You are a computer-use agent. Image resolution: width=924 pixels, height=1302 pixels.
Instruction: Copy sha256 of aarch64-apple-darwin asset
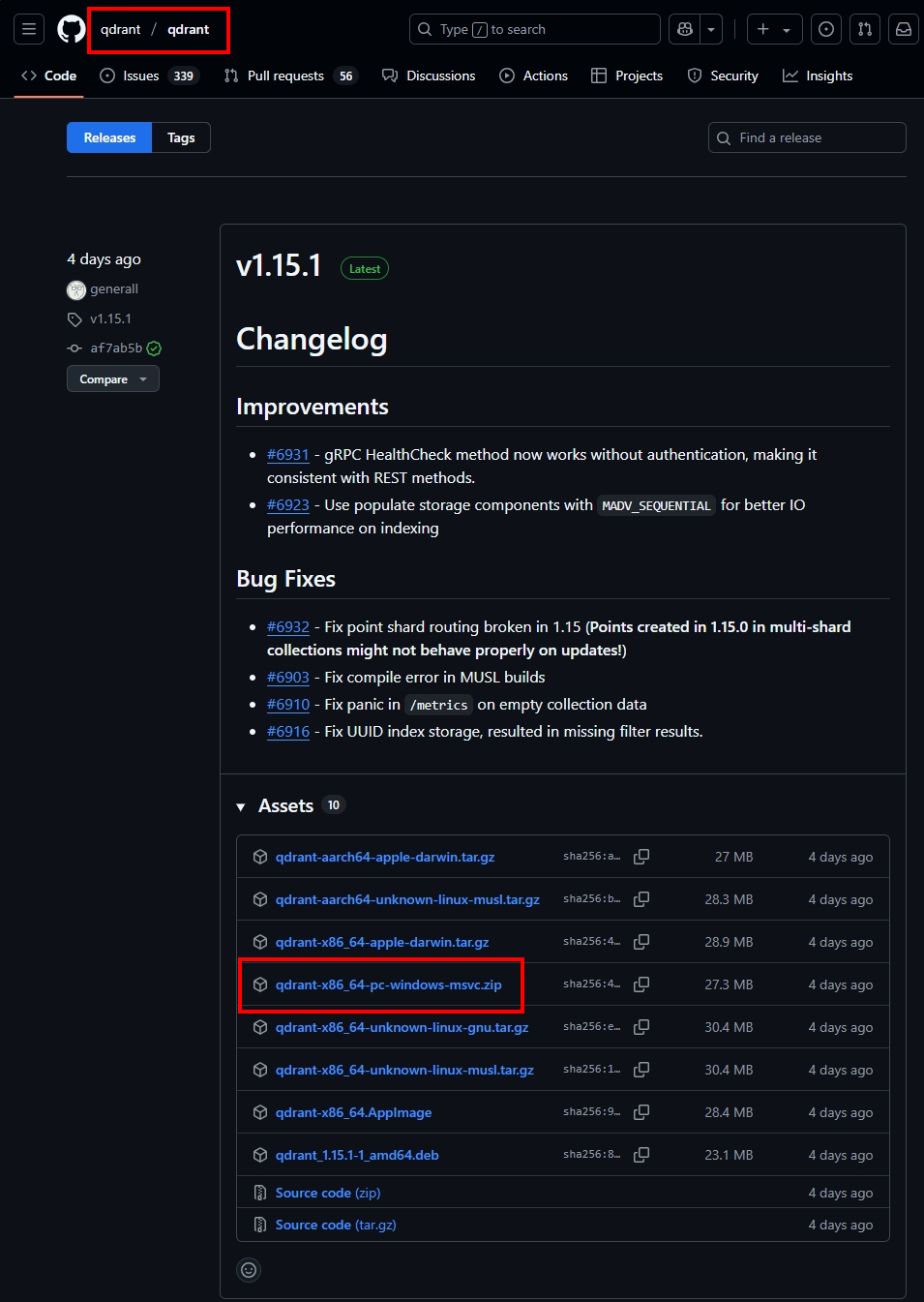tap(641, 857)
